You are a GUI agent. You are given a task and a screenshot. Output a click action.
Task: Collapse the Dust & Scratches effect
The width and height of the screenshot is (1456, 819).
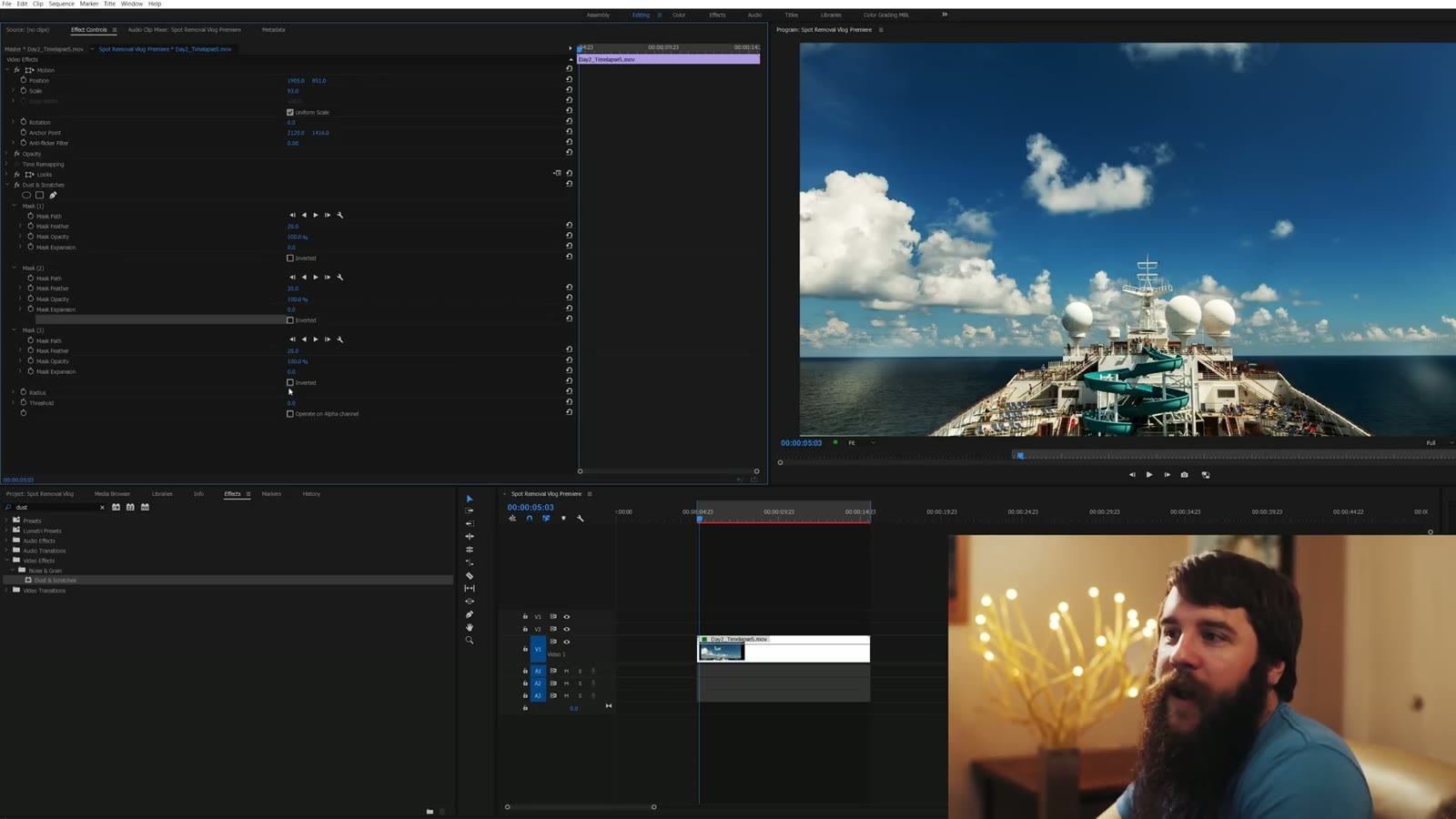click(7, 185)
